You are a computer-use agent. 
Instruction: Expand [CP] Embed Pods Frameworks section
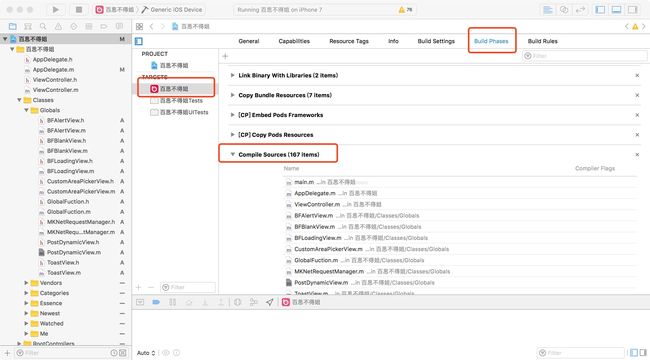click(x=233, y=115)
